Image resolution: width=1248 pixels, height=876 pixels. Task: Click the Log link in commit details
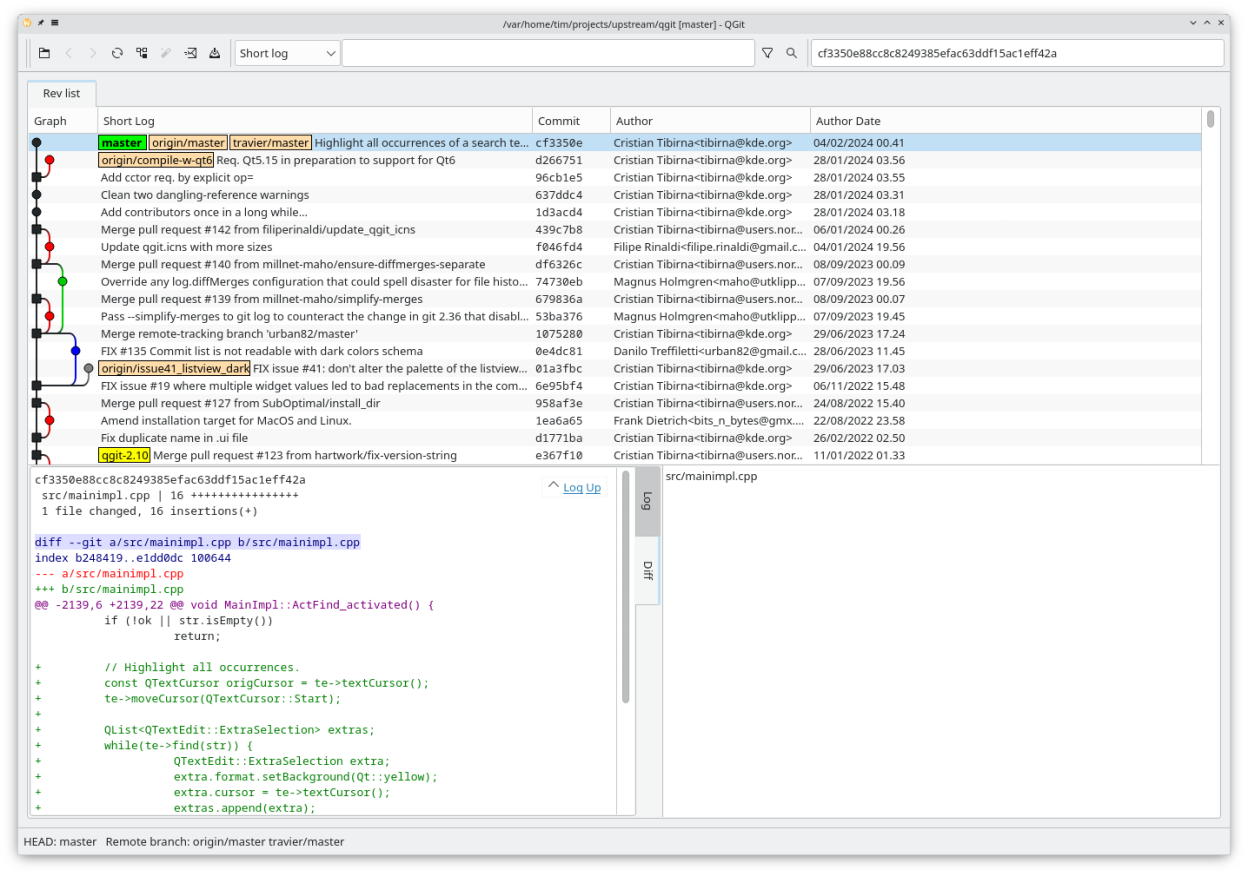click(x=572, y=488)
